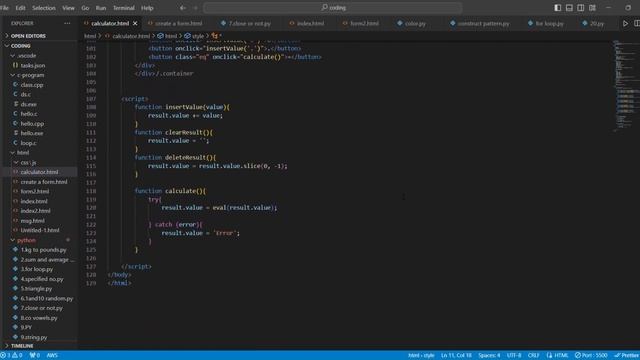Open the Selection menu
The width and height of the screenshot is (640, 360).
tap(44, 8)
